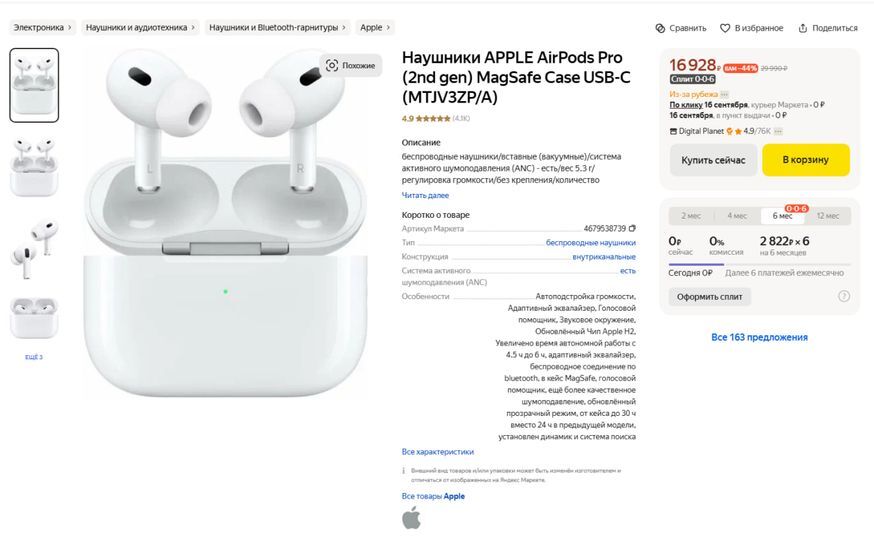The height and width of the screenshot is (545, 874).
Task: Open Все 163 предложения link
Action: [x=759, y=337]
